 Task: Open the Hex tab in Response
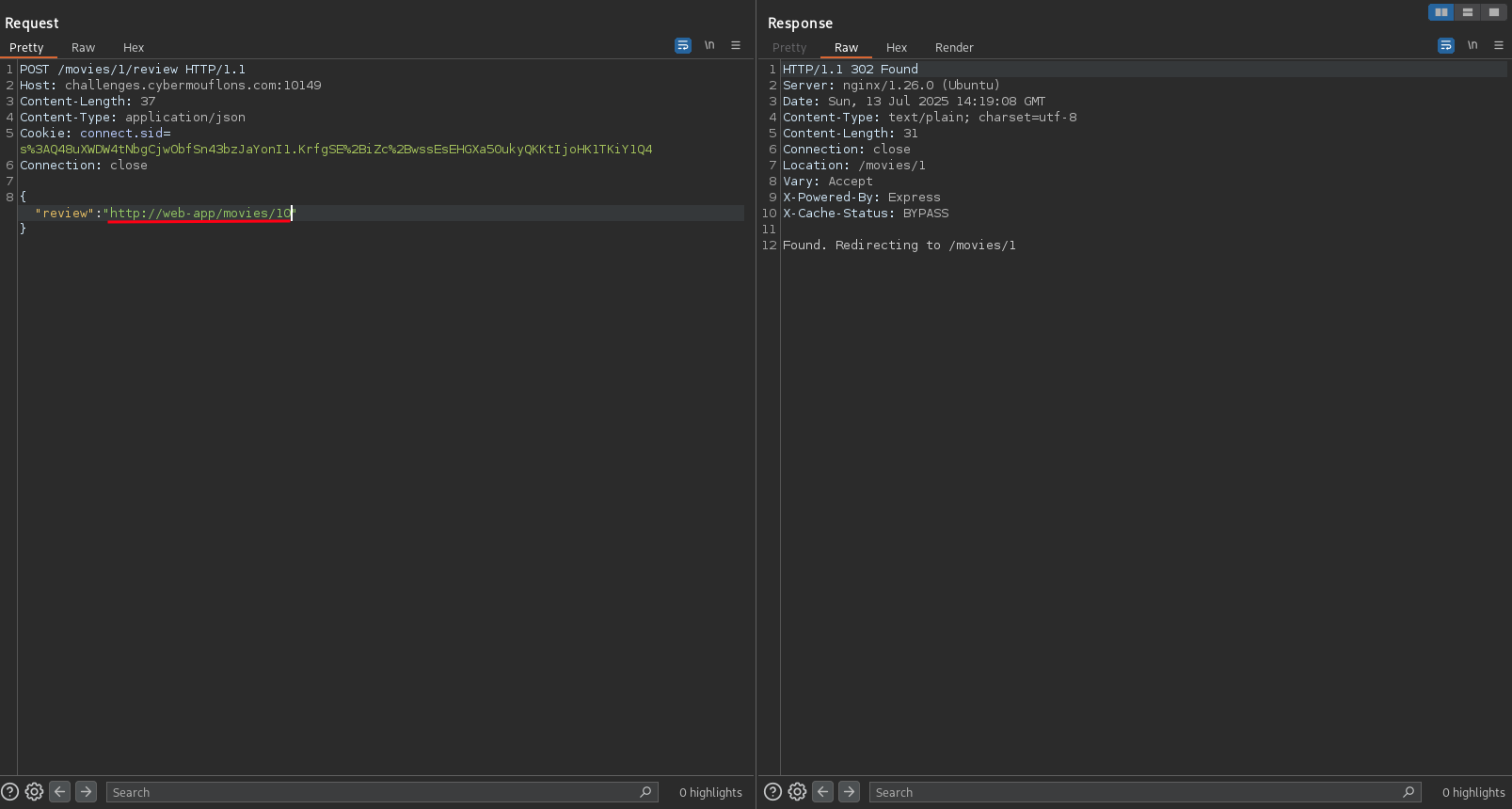(896, 48)
